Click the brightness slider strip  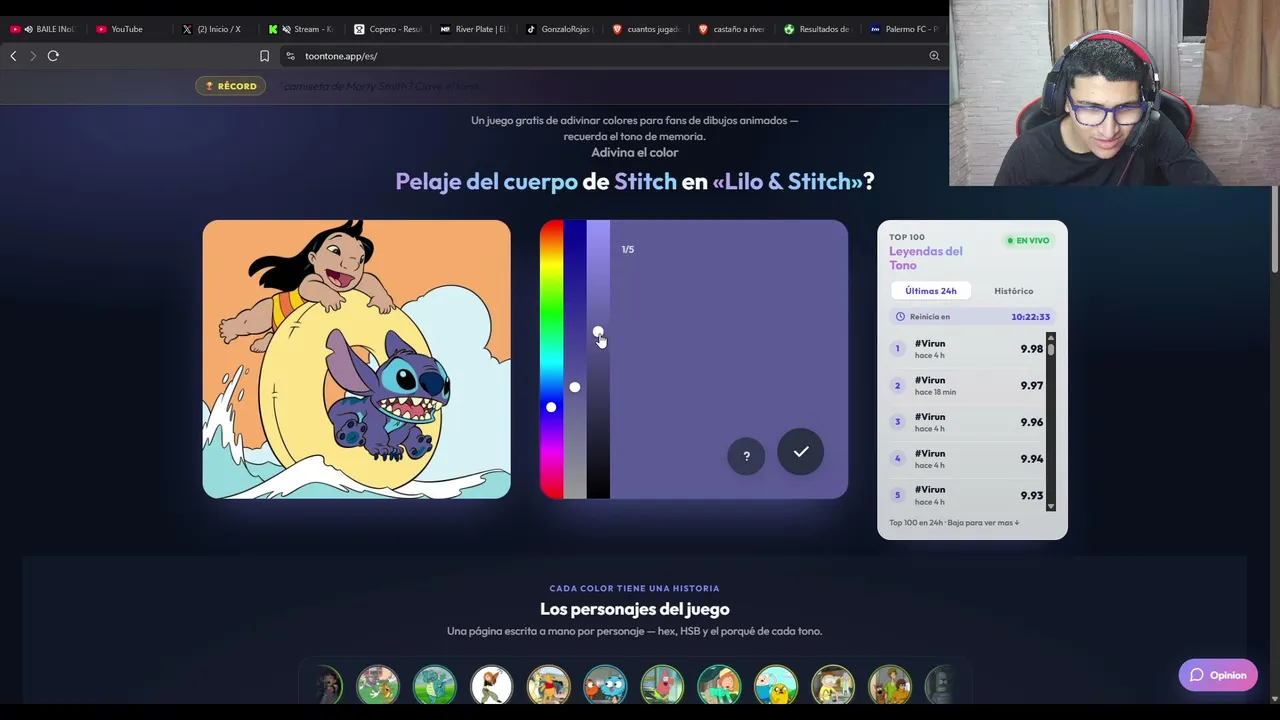[x=598, y=359]
